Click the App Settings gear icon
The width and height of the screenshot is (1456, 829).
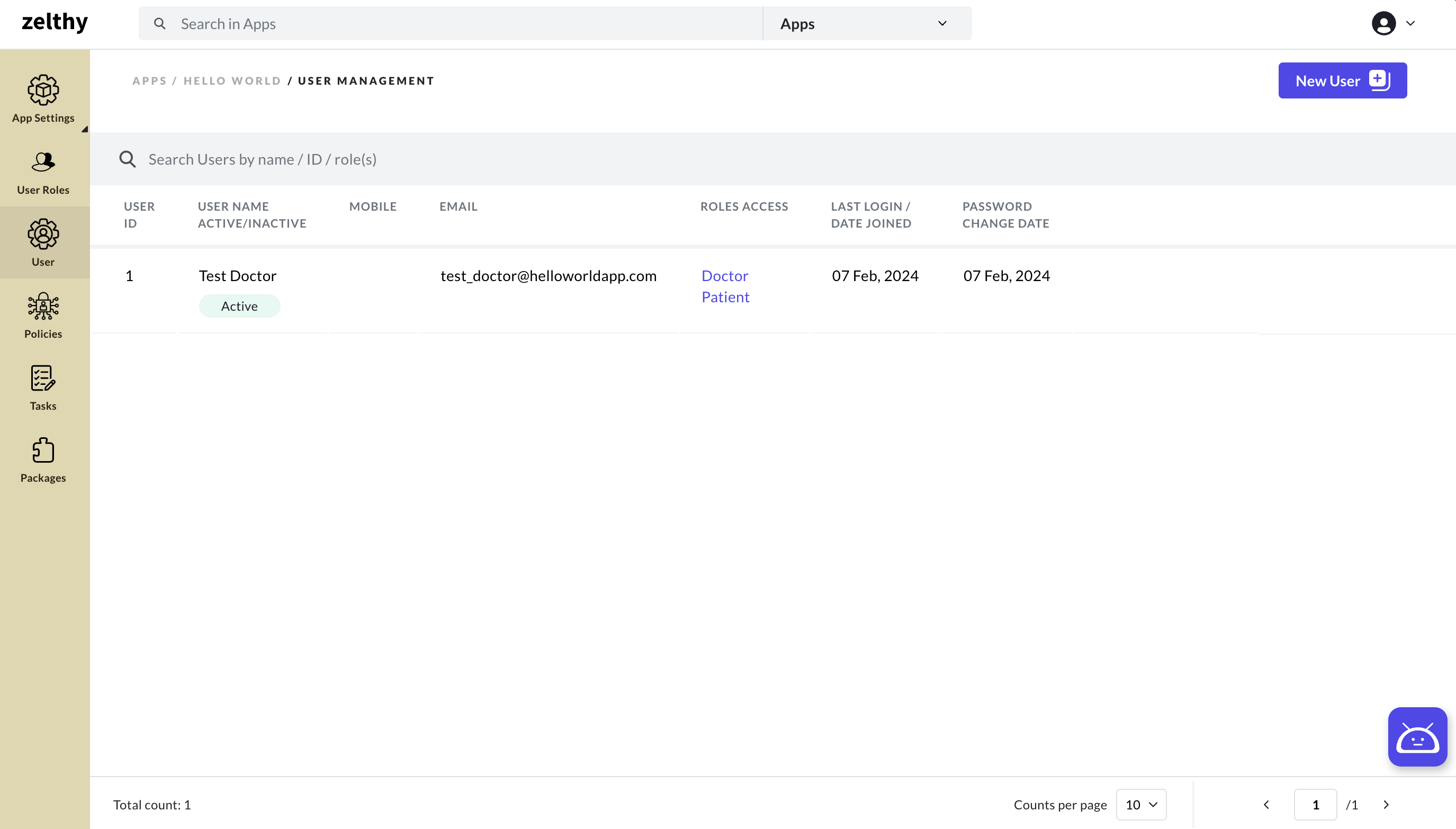coord(43,90)
